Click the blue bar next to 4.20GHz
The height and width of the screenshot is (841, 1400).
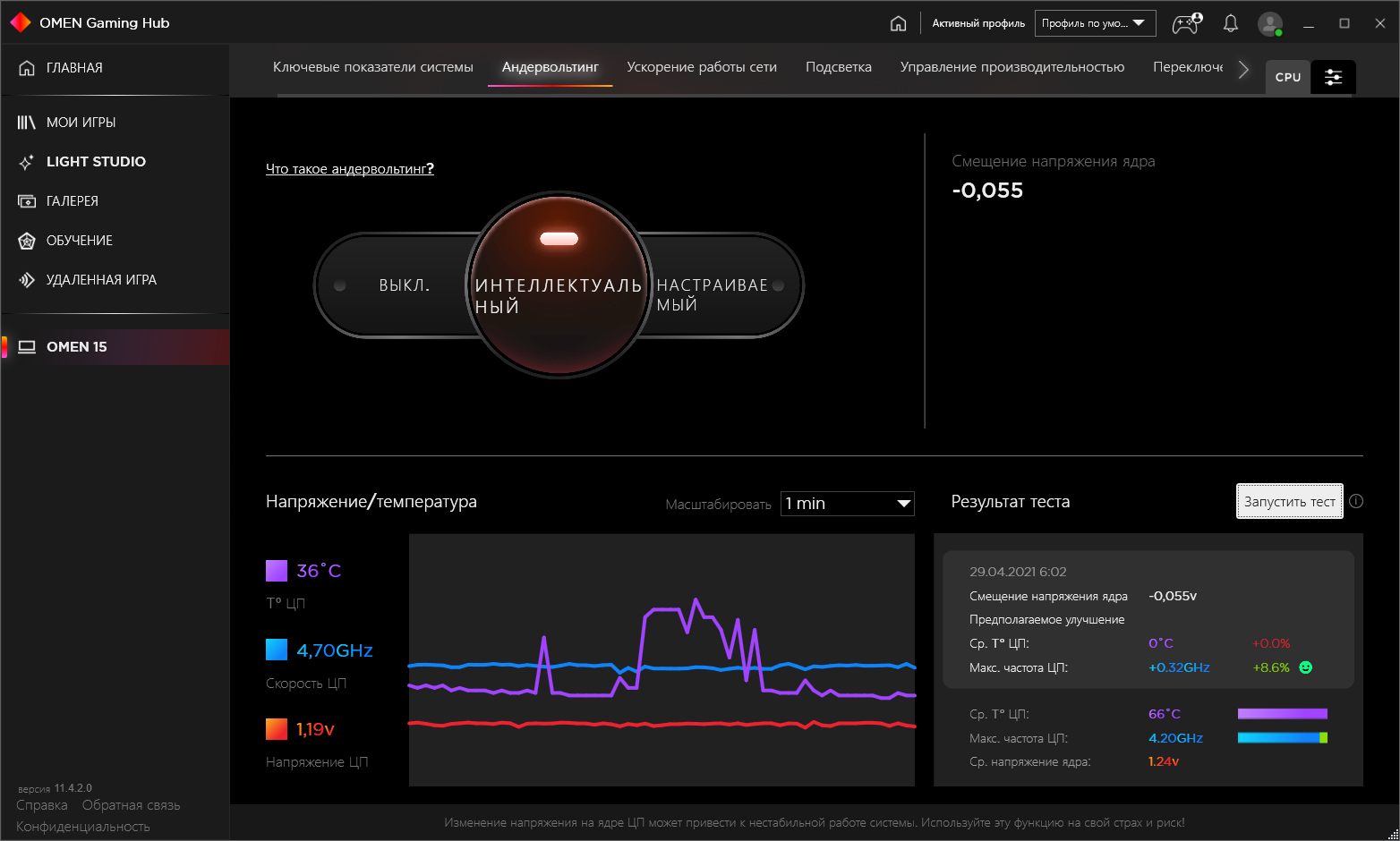[1283, 738]
